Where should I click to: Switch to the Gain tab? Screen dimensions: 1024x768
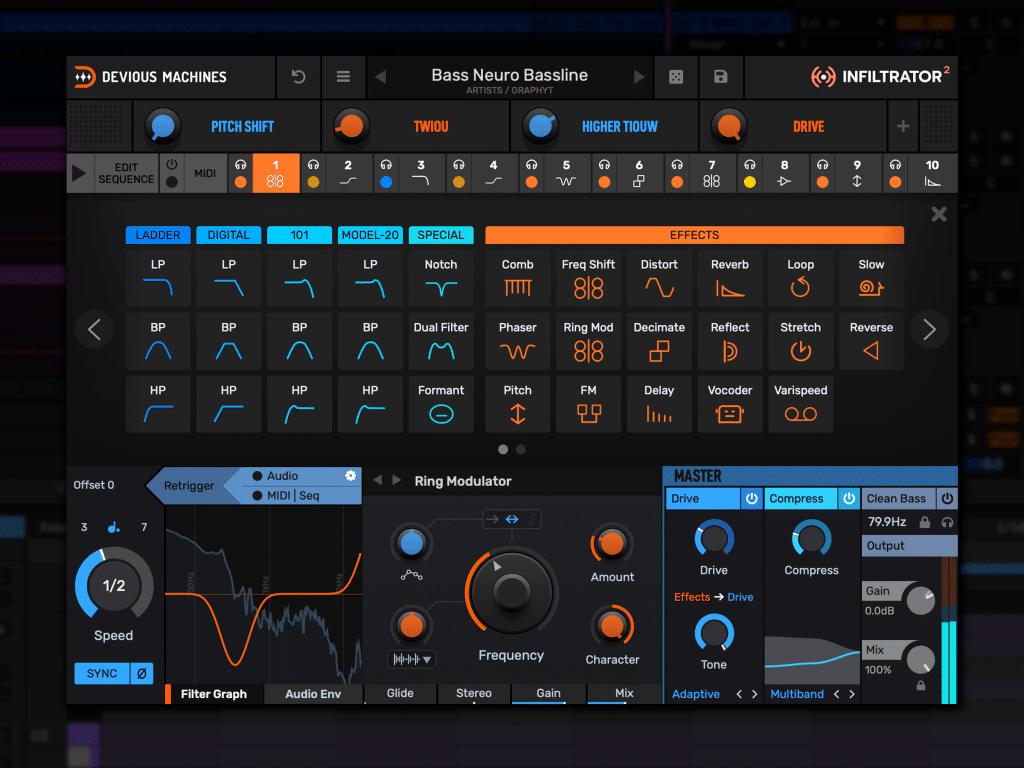pyautogui.click(x=549, y=694)
